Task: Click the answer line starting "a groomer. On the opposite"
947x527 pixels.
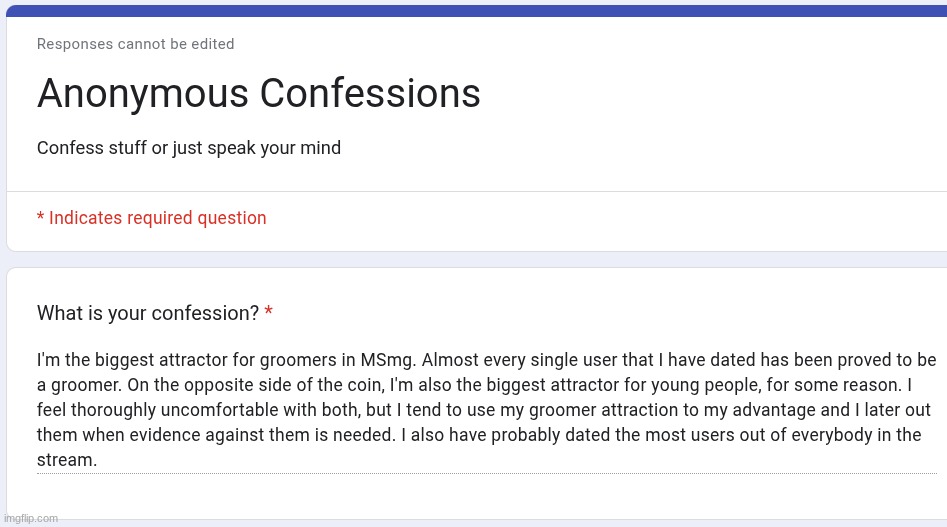Action: 474,385
